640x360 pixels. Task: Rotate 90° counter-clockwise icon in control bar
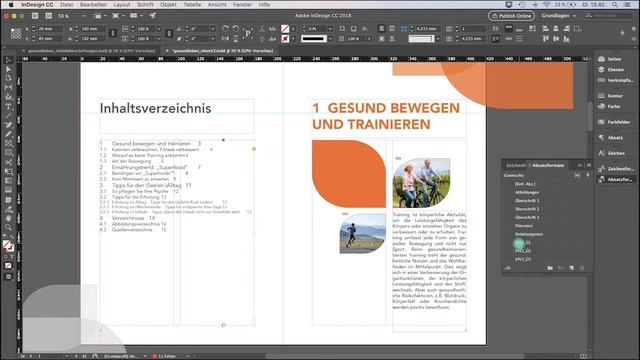tap(236, 29)
